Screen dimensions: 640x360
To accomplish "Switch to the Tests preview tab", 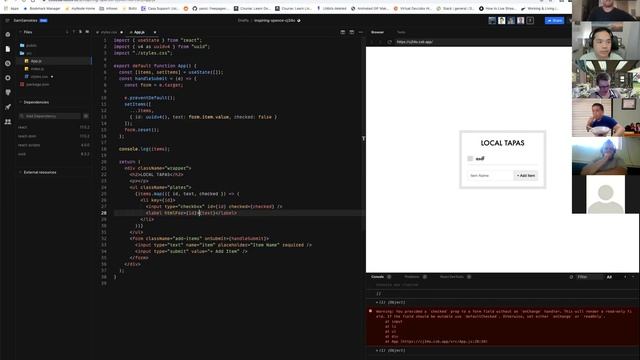I will (401, 32).
